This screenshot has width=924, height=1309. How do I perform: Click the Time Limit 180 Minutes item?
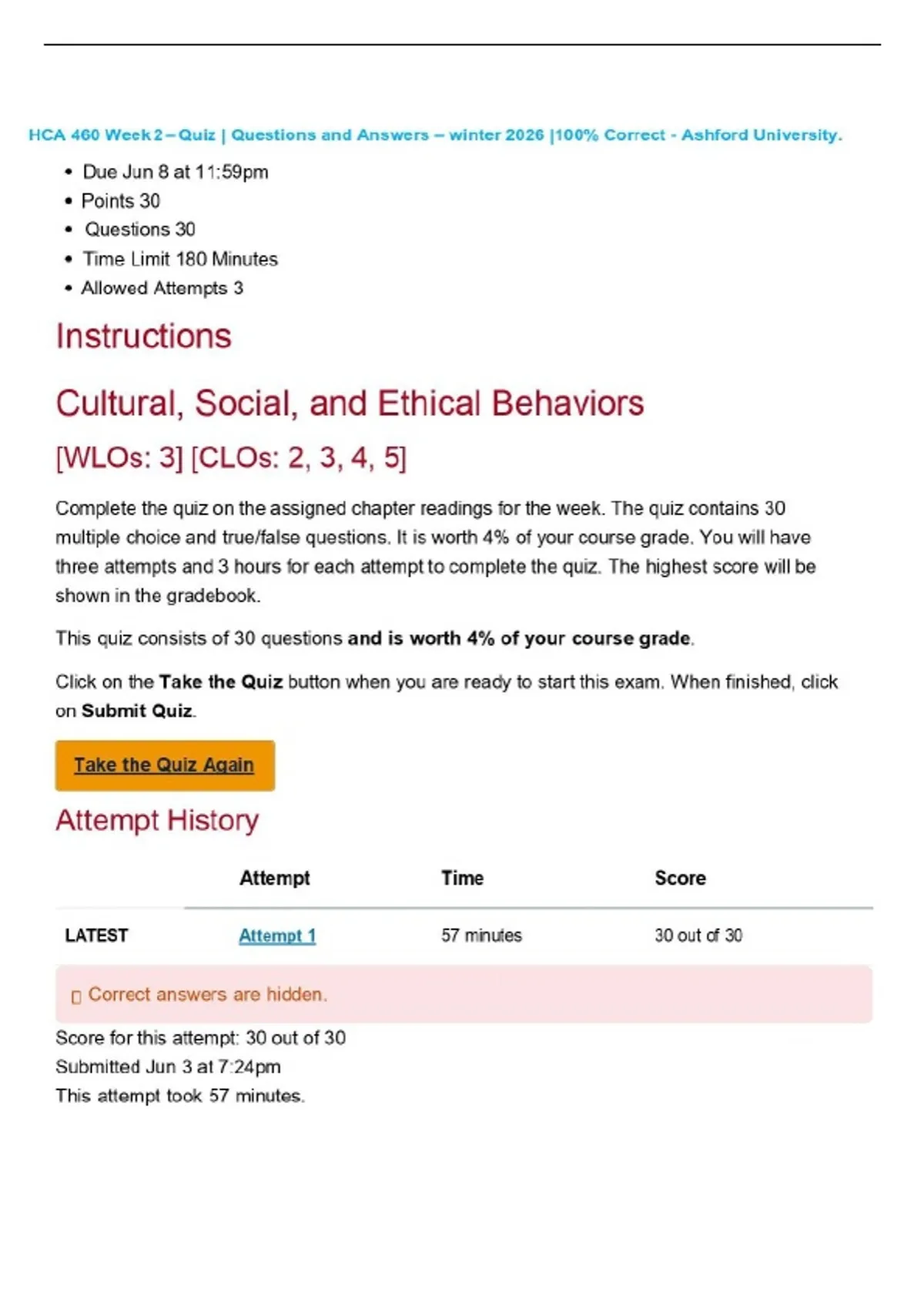pos(180,259)
